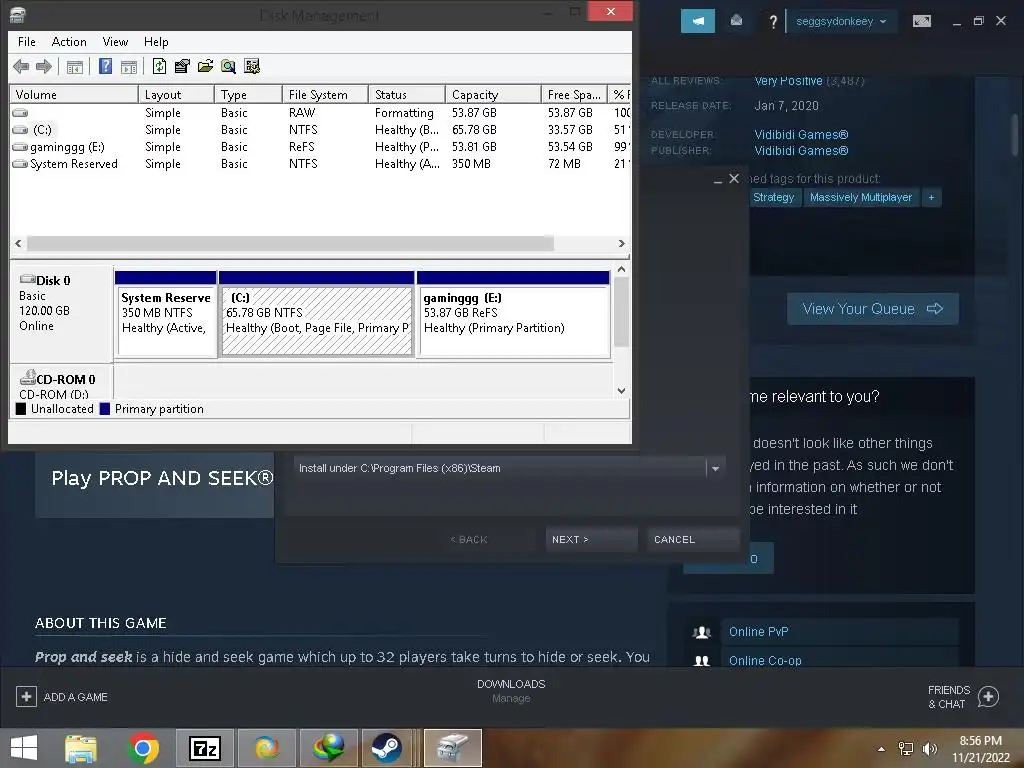This screenshot has height=768, width=1024.
Task: Select the (C:) volume row in list
Action: pyautogui.click(x=320, y=130)
